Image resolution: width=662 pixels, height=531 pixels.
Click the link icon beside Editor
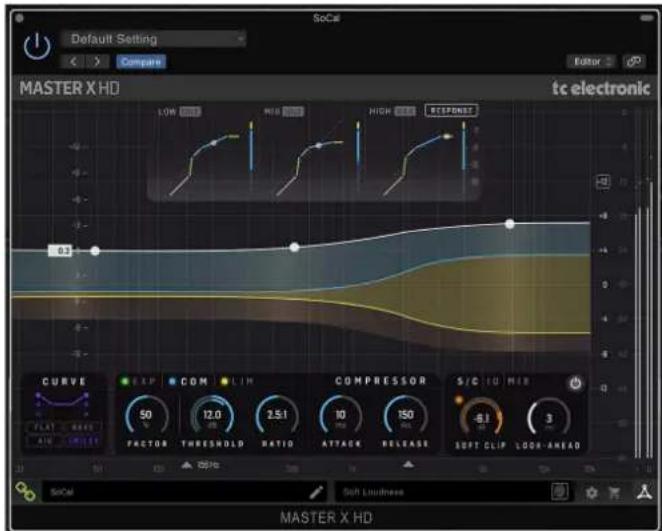[634, 62]
